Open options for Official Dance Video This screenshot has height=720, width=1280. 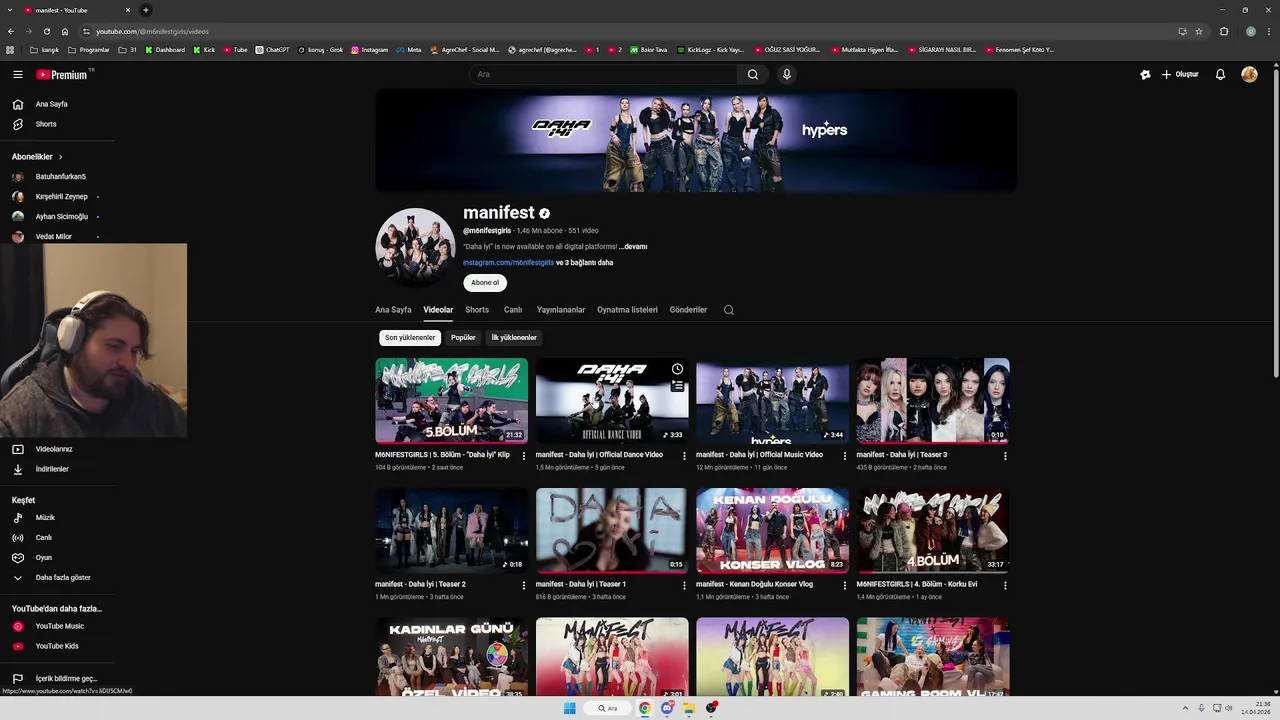click(x=684, y=456)
